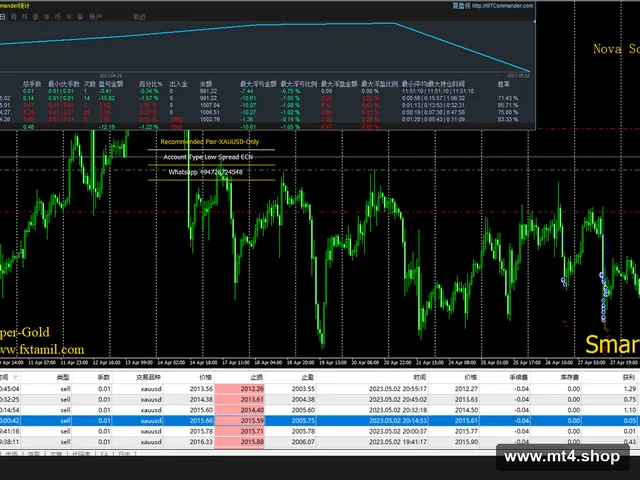Select the close price 2013.63
The image size is (640, 480).
click(x=467, y=400)
